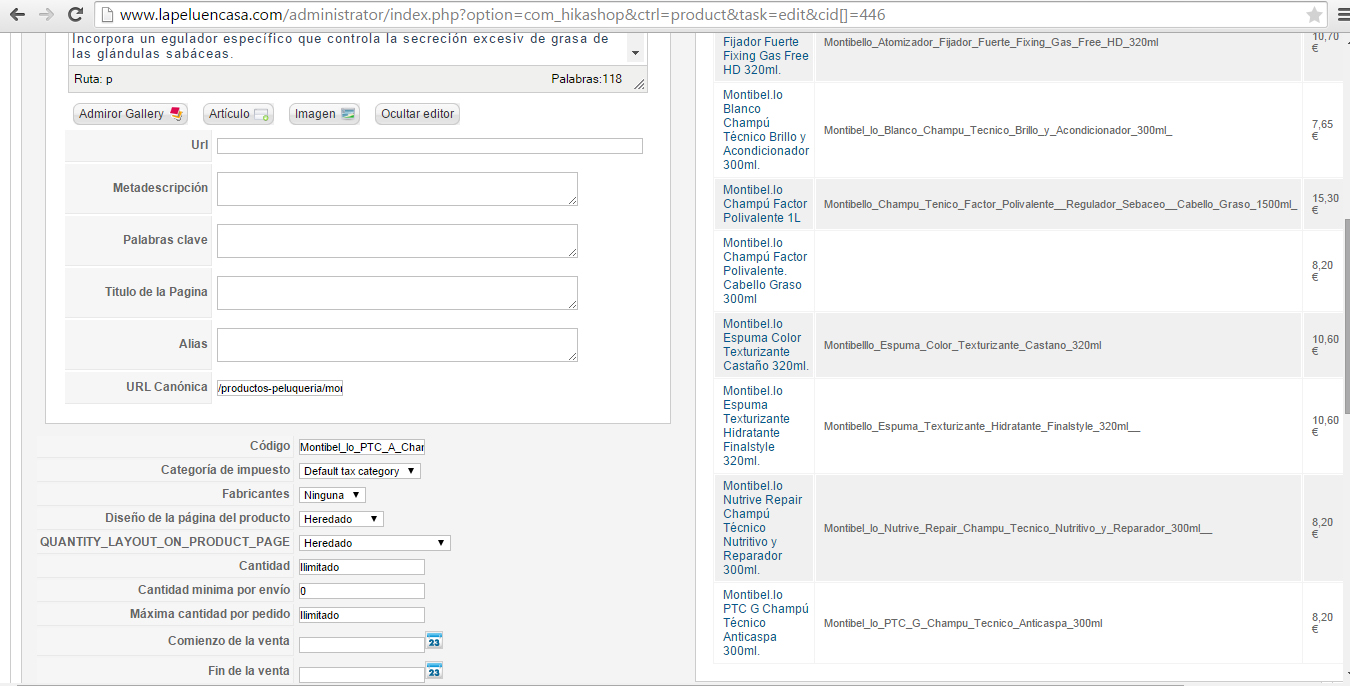Select code Montibel_Io_PTC_G_Champu_Tecnico_Anticaspa_300ml
This screenshot has width=1350, height=686.
click(963, 623)
